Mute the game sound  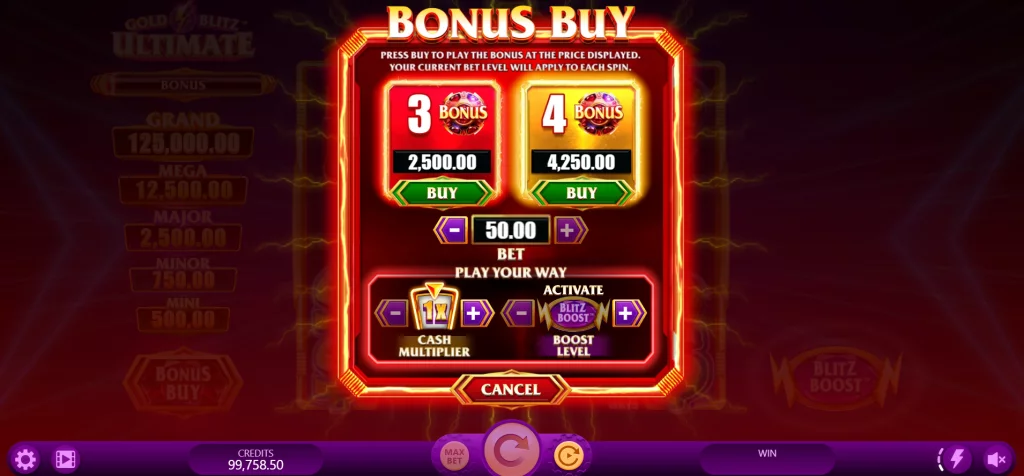997,460
